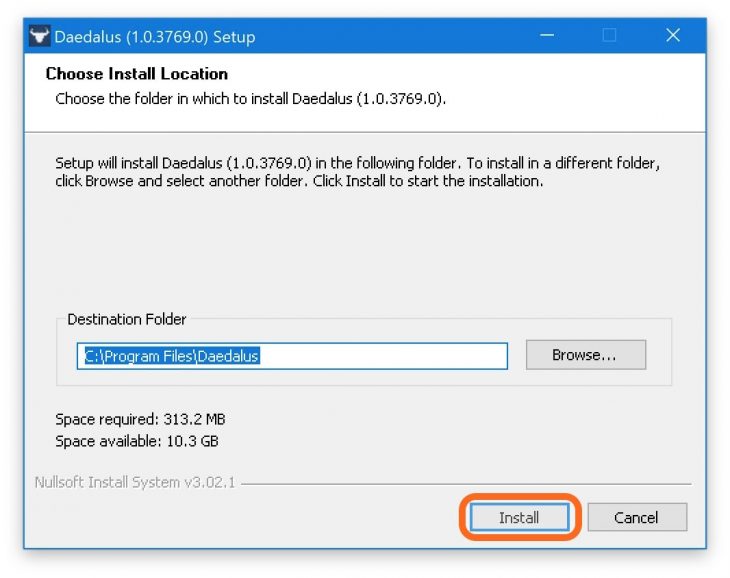This screenshot has height=578, width=730.
Task: Focus the Destination Folder path field
Action: coord(292,356)
